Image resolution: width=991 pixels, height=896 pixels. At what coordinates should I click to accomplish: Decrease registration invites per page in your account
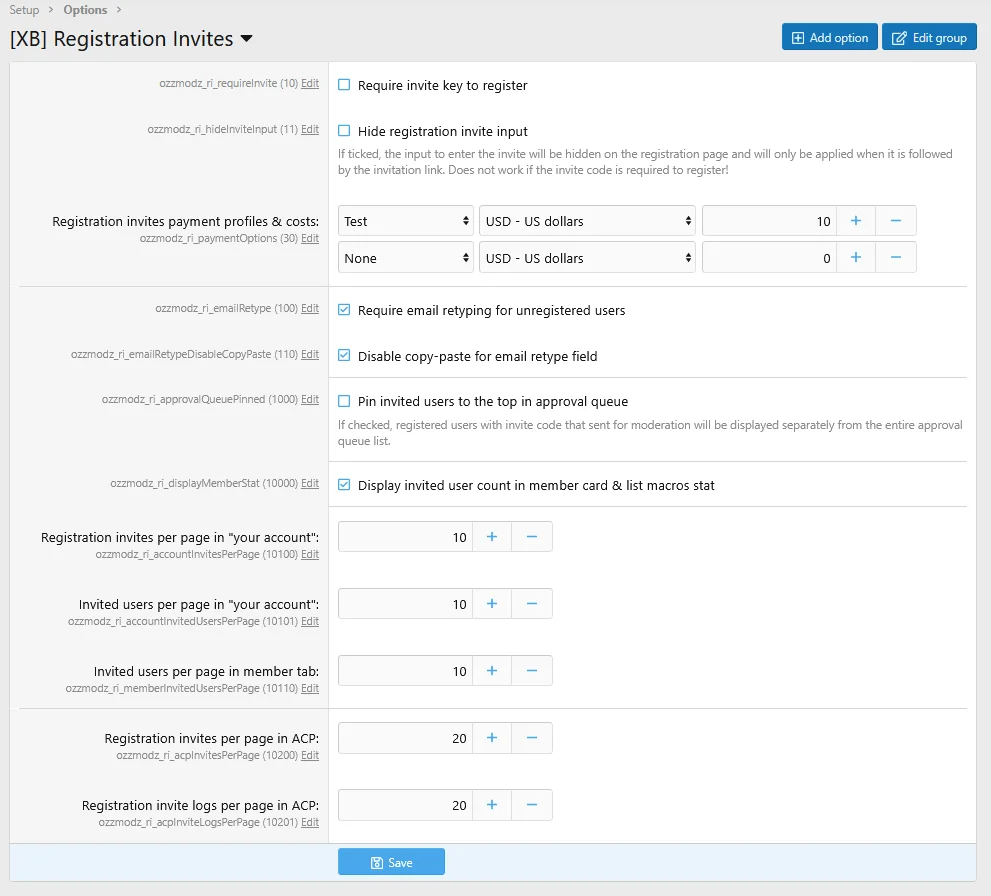pos(530,536)
